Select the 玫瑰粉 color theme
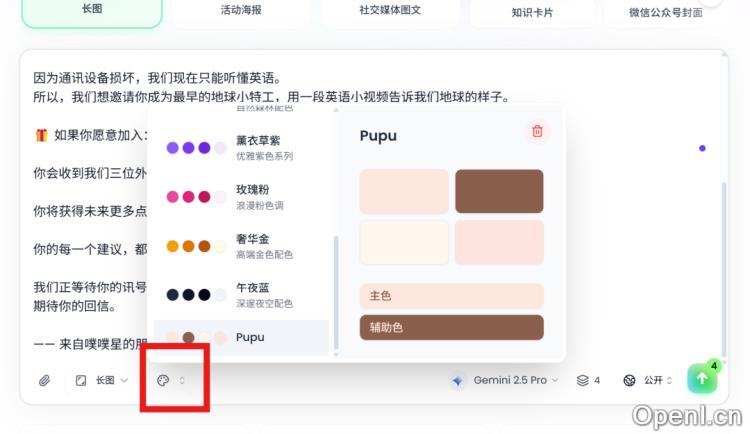Image resolution: width=750 pixels, height=434 pixels. (x=241, y=197)
